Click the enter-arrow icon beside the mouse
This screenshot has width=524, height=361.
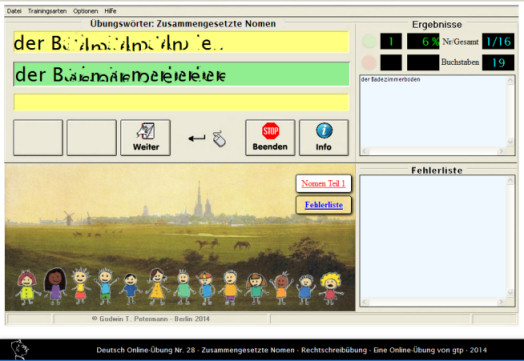[197, 138]
